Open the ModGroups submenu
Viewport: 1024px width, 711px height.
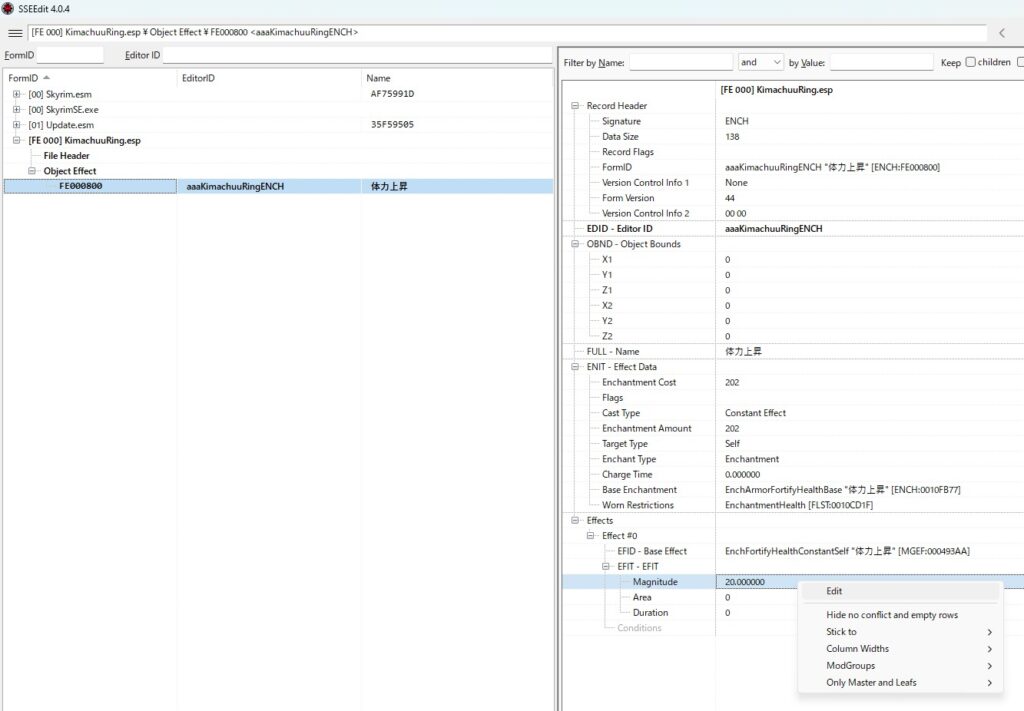[x=850, y=666]
